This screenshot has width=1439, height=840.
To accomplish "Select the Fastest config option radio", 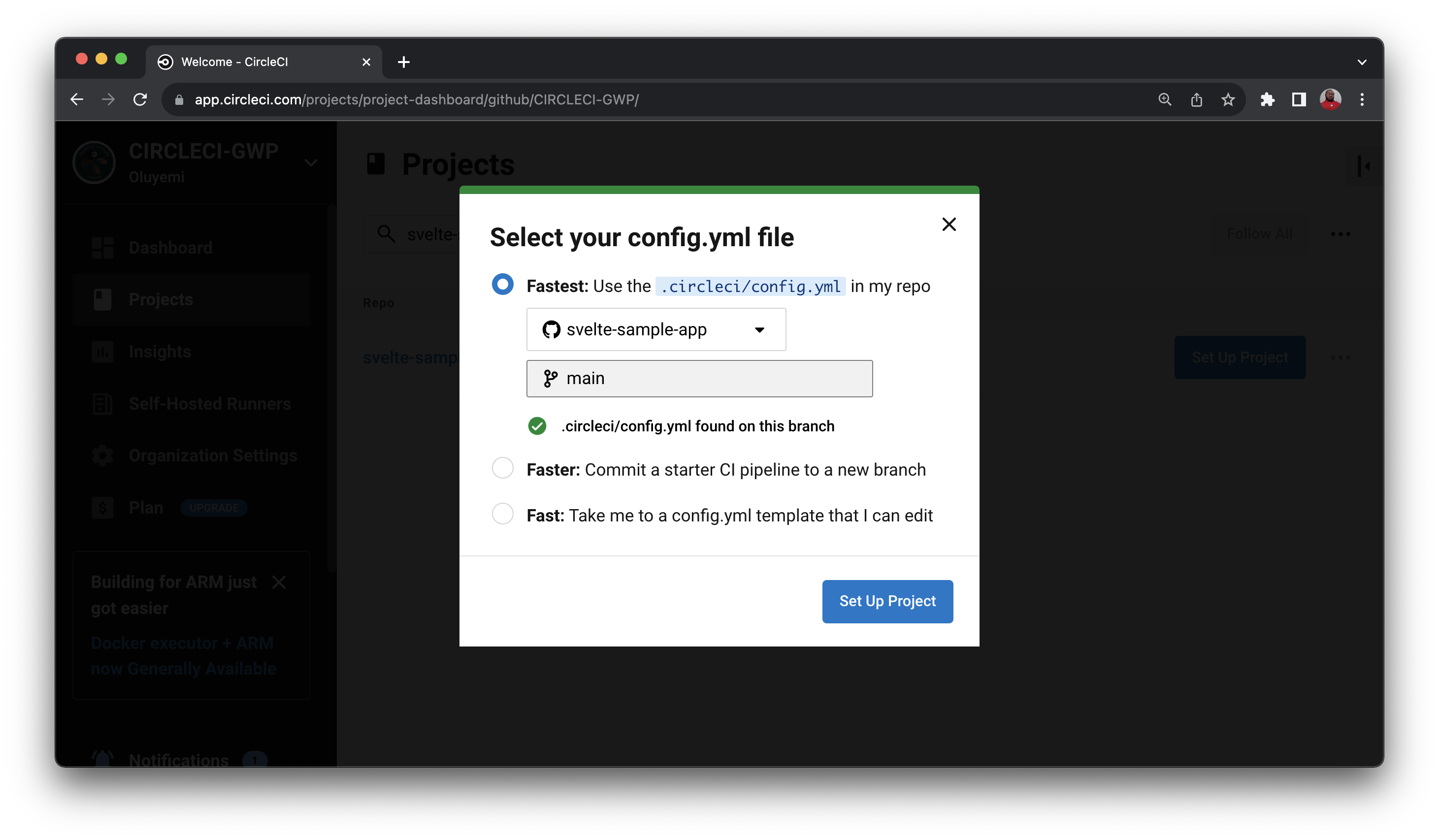I will [502, 285].
